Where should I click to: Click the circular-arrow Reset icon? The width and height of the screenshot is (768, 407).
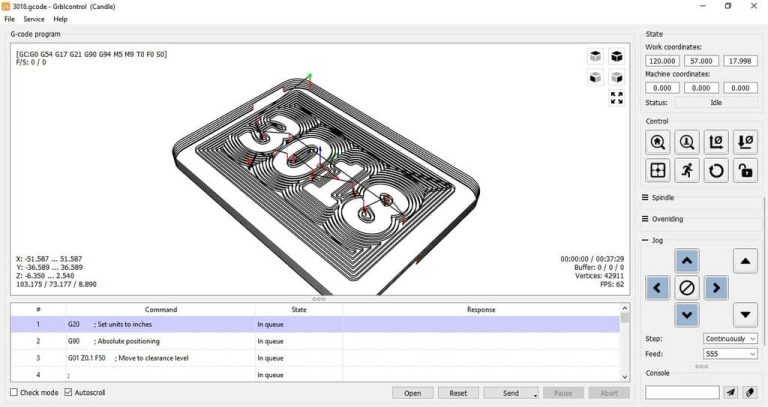pos(716,170)
